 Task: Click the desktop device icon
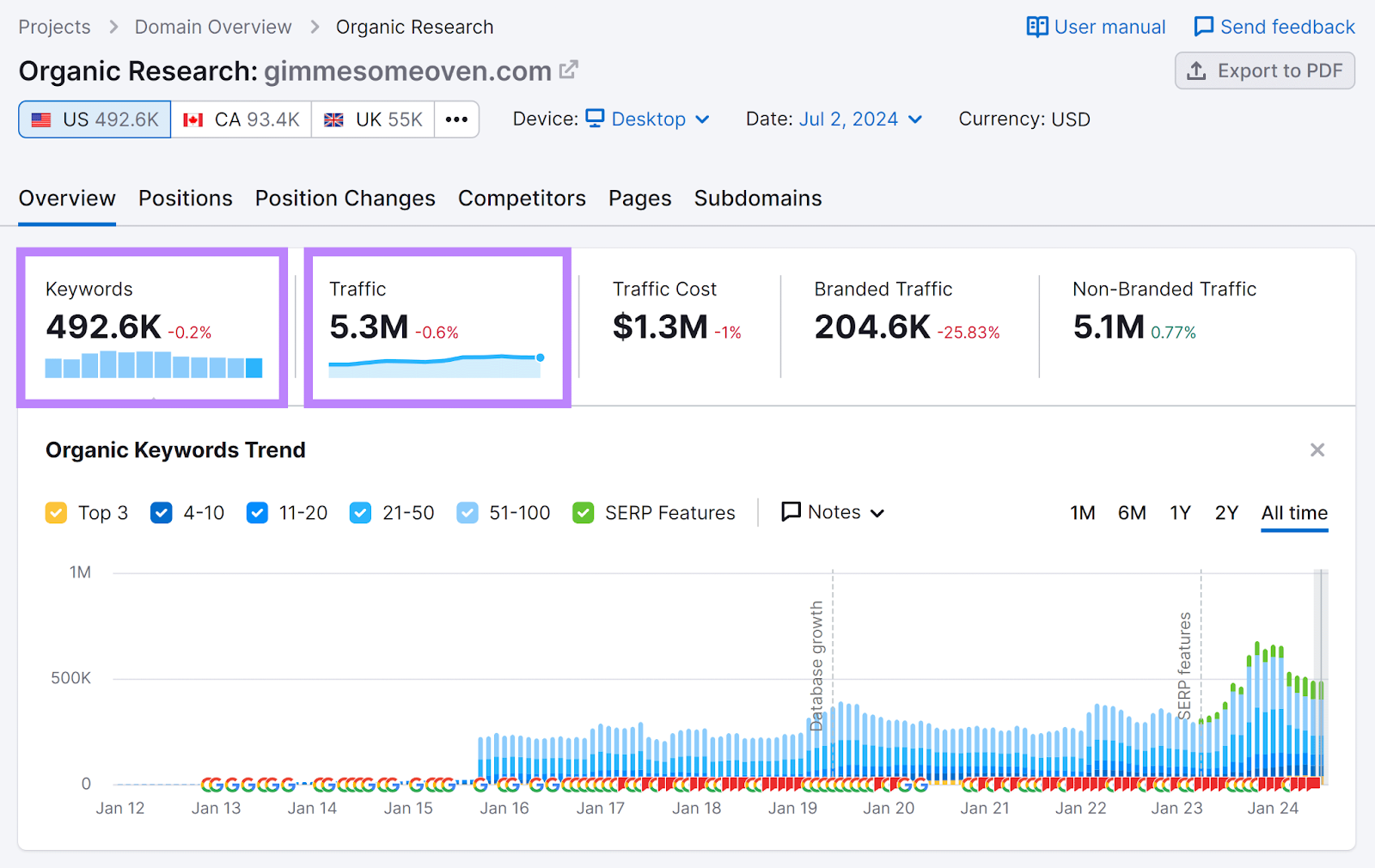pyautogui.click(x=596, y=119)
